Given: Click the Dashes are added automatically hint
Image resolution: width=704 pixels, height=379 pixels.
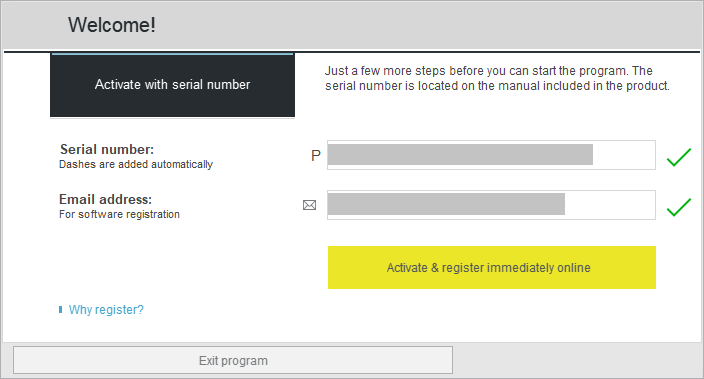Looking at the screenshot, I should [136, 164].
